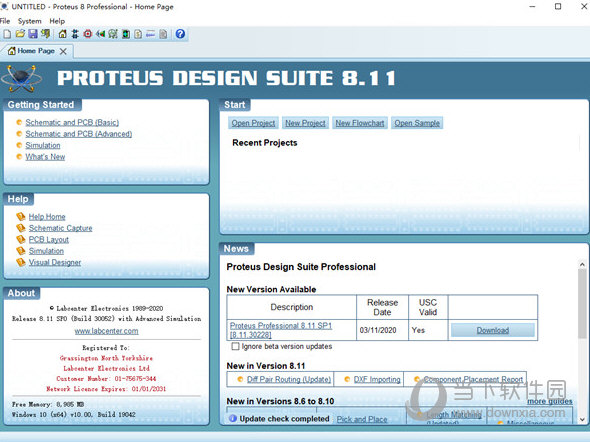Viewport: 590px width, 442px height.
Task: Open PCB Layout via the red chip icon
Action: coord(88,34)
